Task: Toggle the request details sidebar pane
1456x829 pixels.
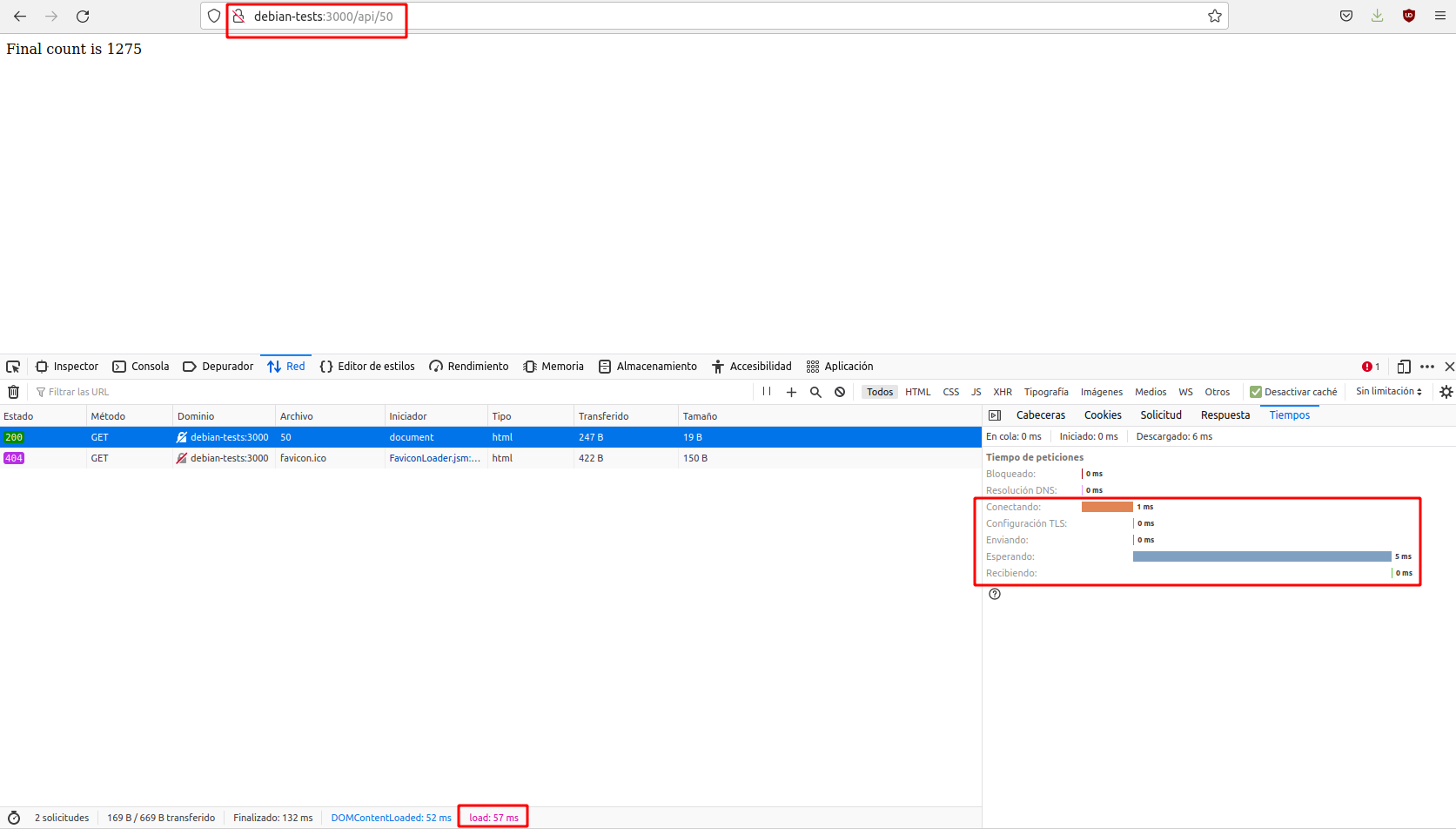Action: pos(995,415)
